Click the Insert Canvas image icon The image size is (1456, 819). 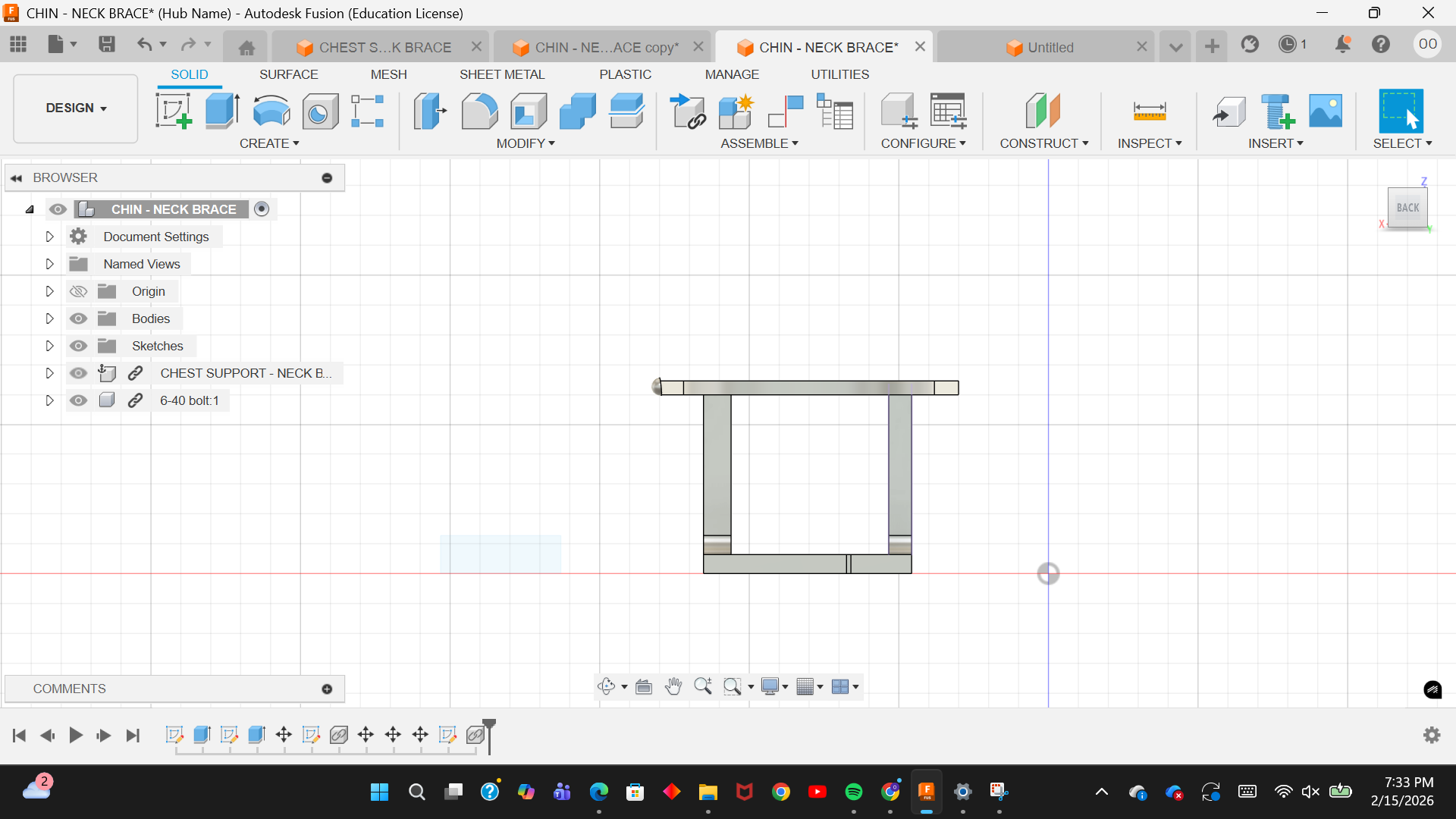1325,111
